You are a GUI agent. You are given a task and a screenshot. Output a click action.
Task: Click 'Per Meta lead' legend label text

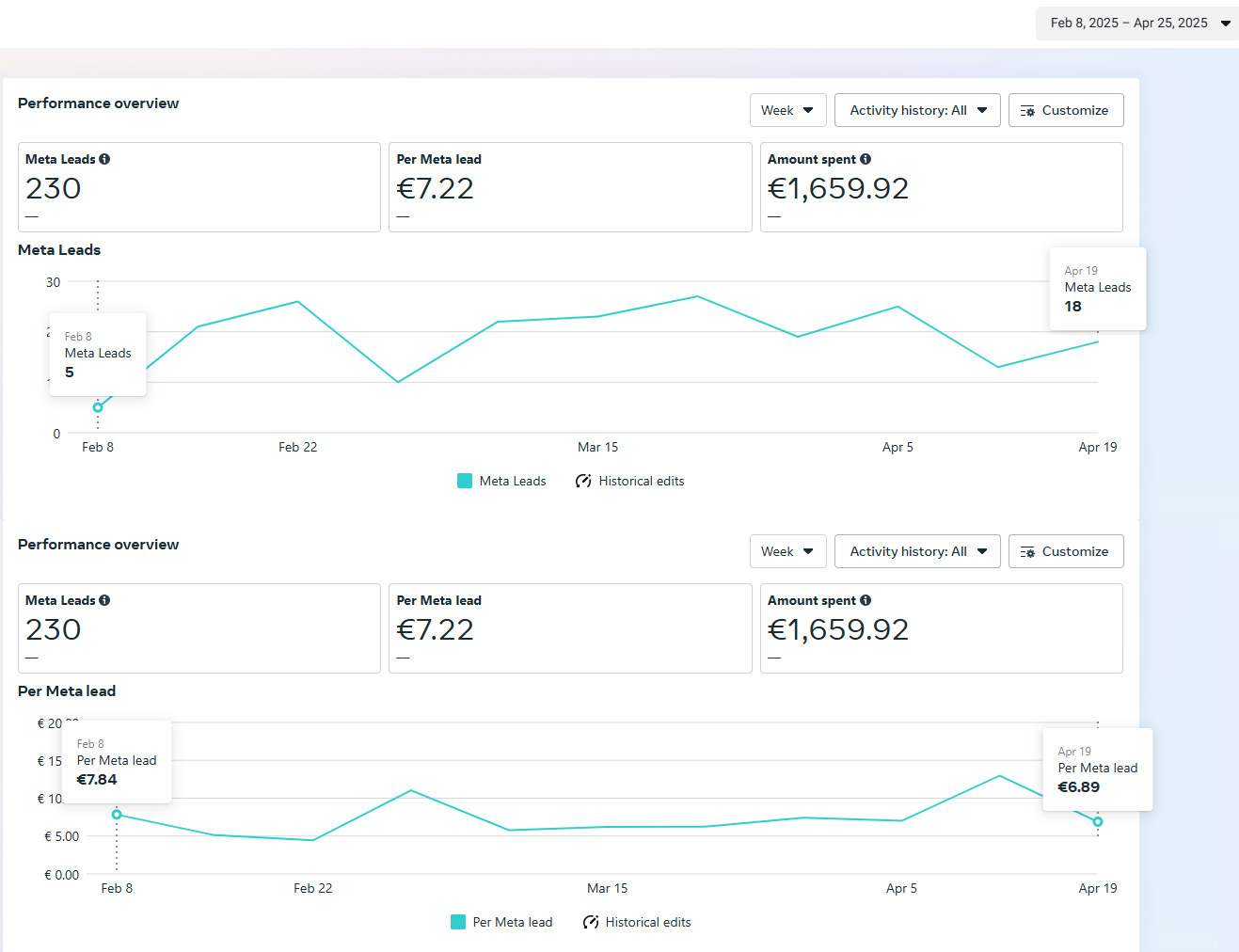point(513,922)
